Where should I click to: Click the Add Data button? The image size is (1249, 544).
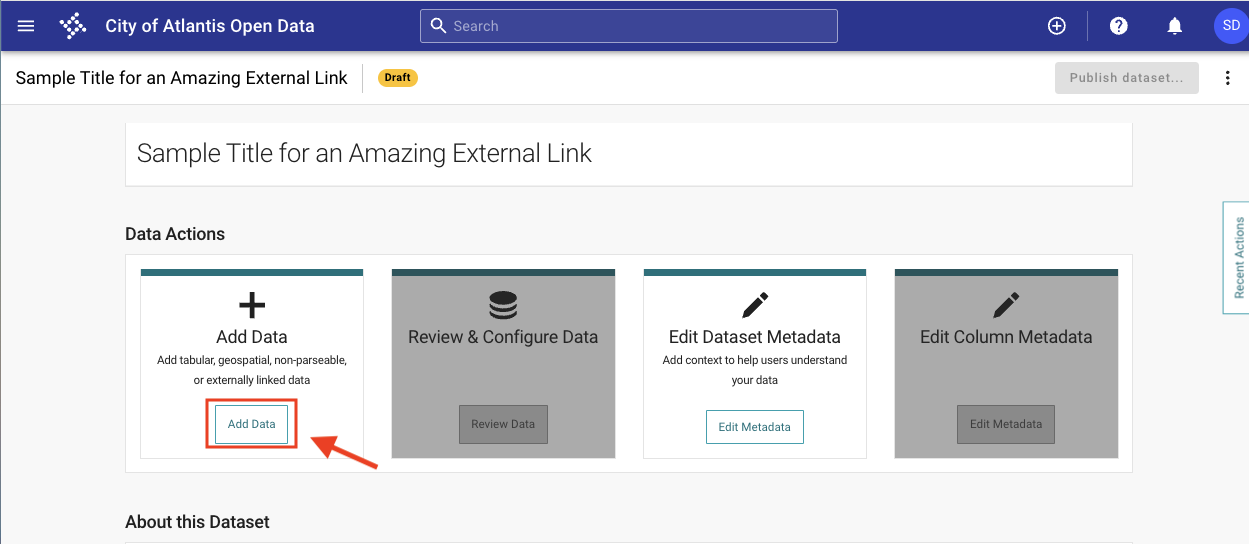coord(252,424)
